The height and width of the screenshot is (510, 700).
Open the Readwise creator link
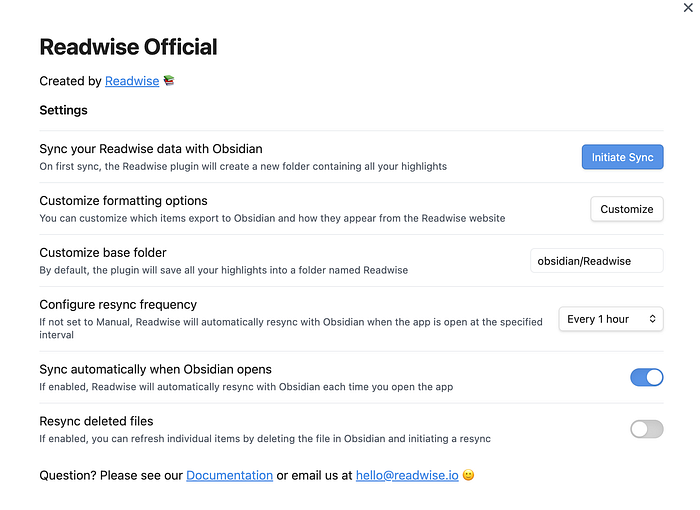[132, 81]
